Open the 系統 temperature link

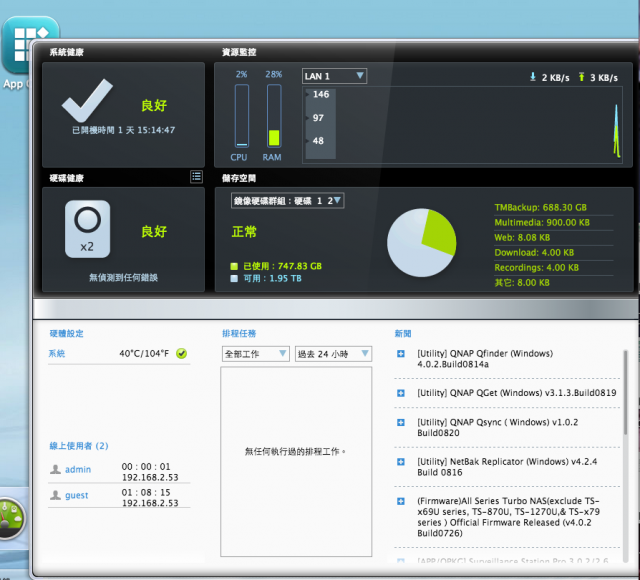pos(57,353)
